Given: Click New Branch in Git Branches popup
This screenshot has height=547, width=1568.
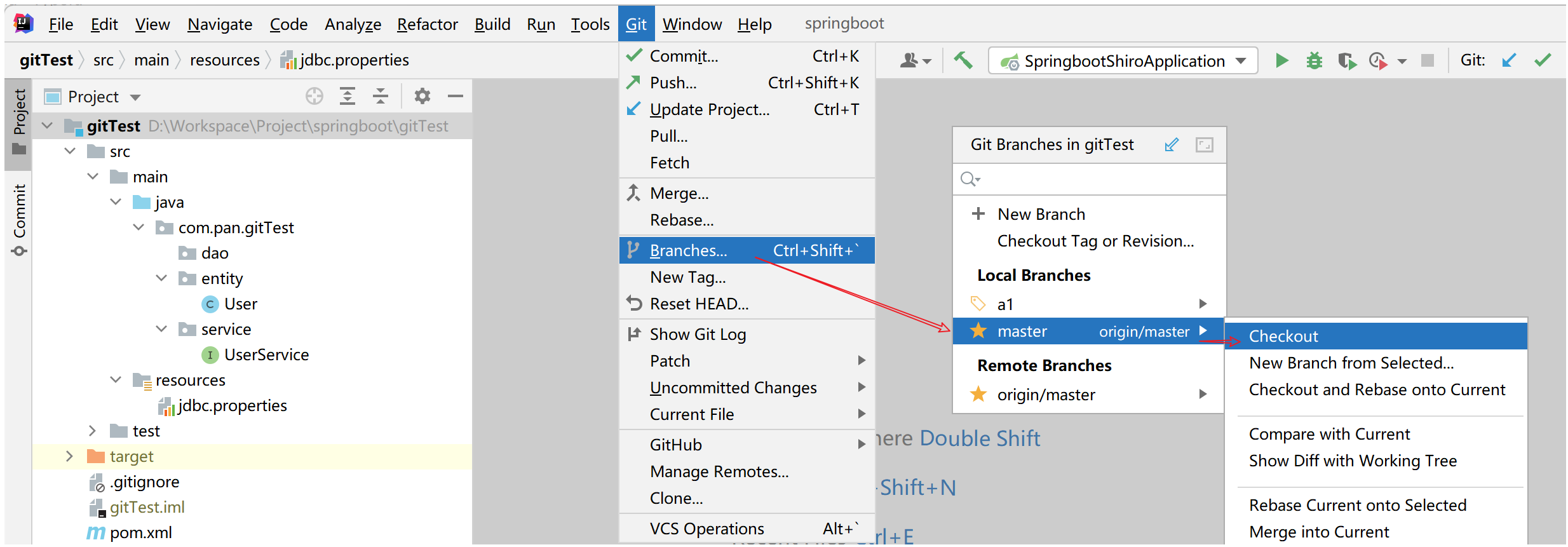Looking at the screenshot, I should click(1041, 214).
